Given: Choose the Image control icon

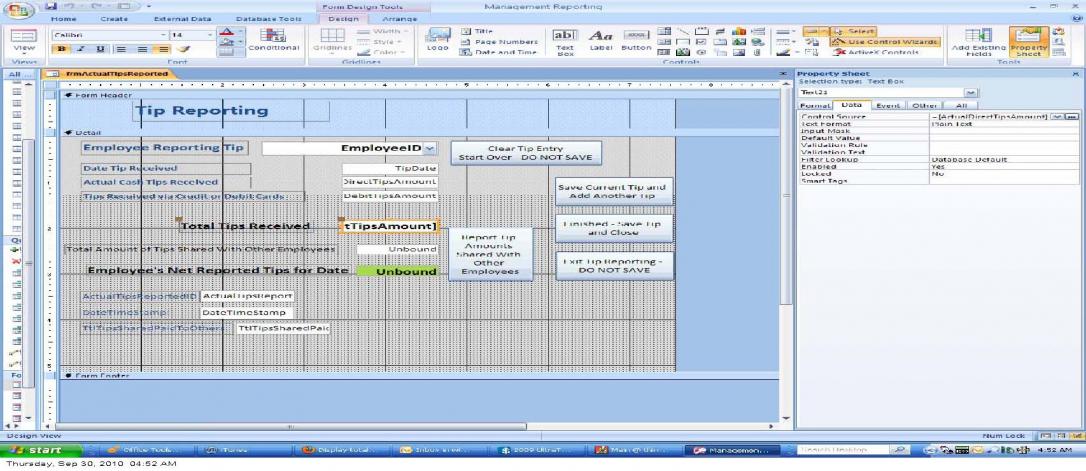Looking at the screenshot, I should (x=739, y=52).
